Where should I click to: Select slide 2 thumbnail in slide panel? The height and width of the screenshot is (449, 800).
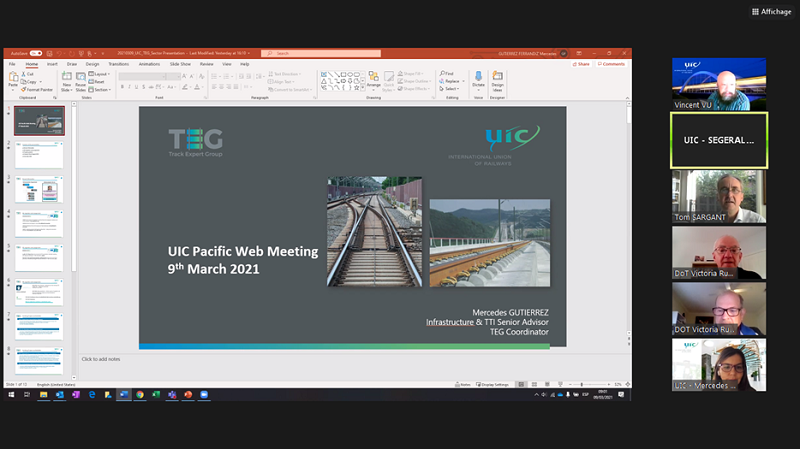(39, 155)
